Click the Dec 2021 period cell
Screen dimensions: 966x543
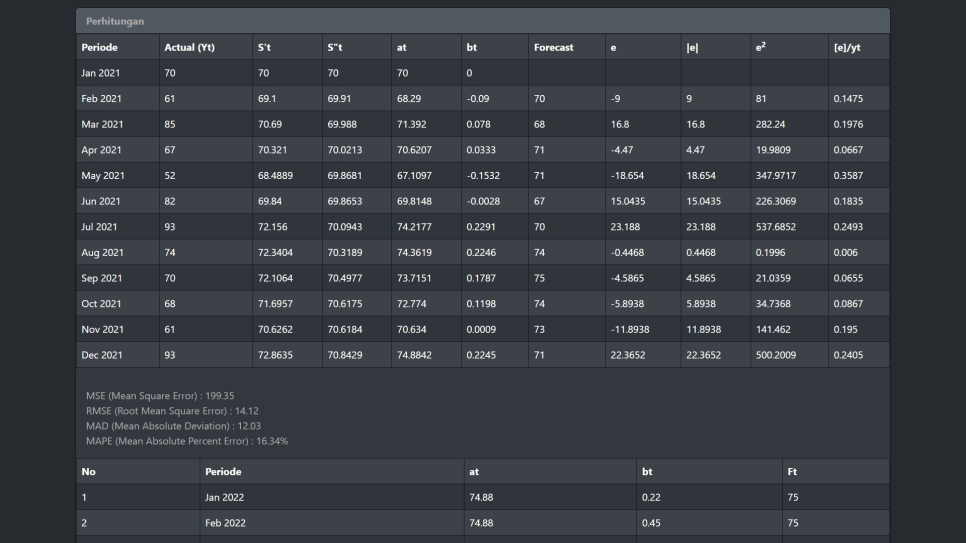(x=102, y=355)
